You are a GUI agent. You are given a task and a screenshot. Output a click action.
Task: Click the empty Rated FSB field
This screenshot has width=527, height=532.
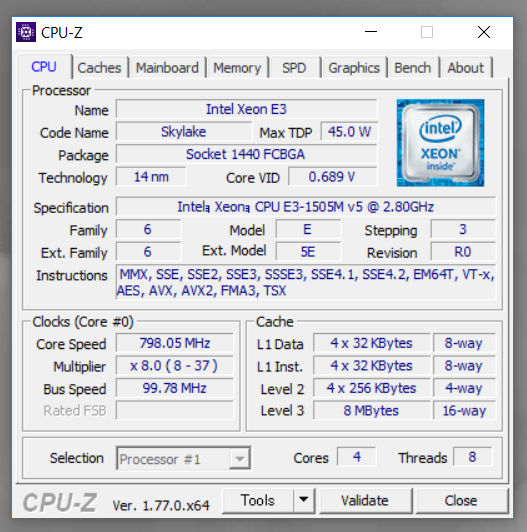coord(175,411)
